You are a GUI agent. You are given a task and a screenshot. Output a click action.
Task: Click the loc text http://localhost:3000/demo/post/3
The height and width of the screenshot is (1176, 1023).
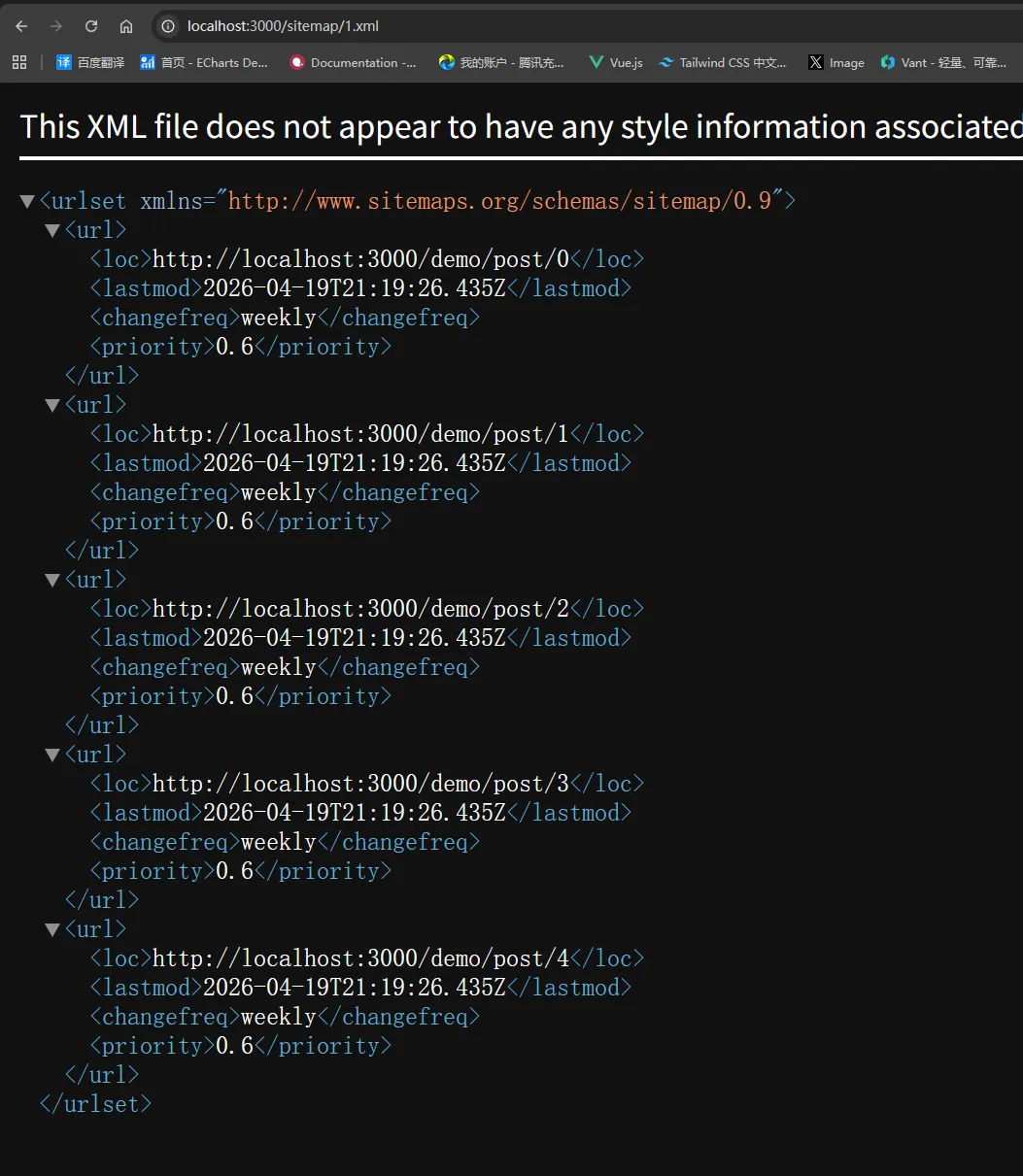pyautogui.click(x=360, y=784)
